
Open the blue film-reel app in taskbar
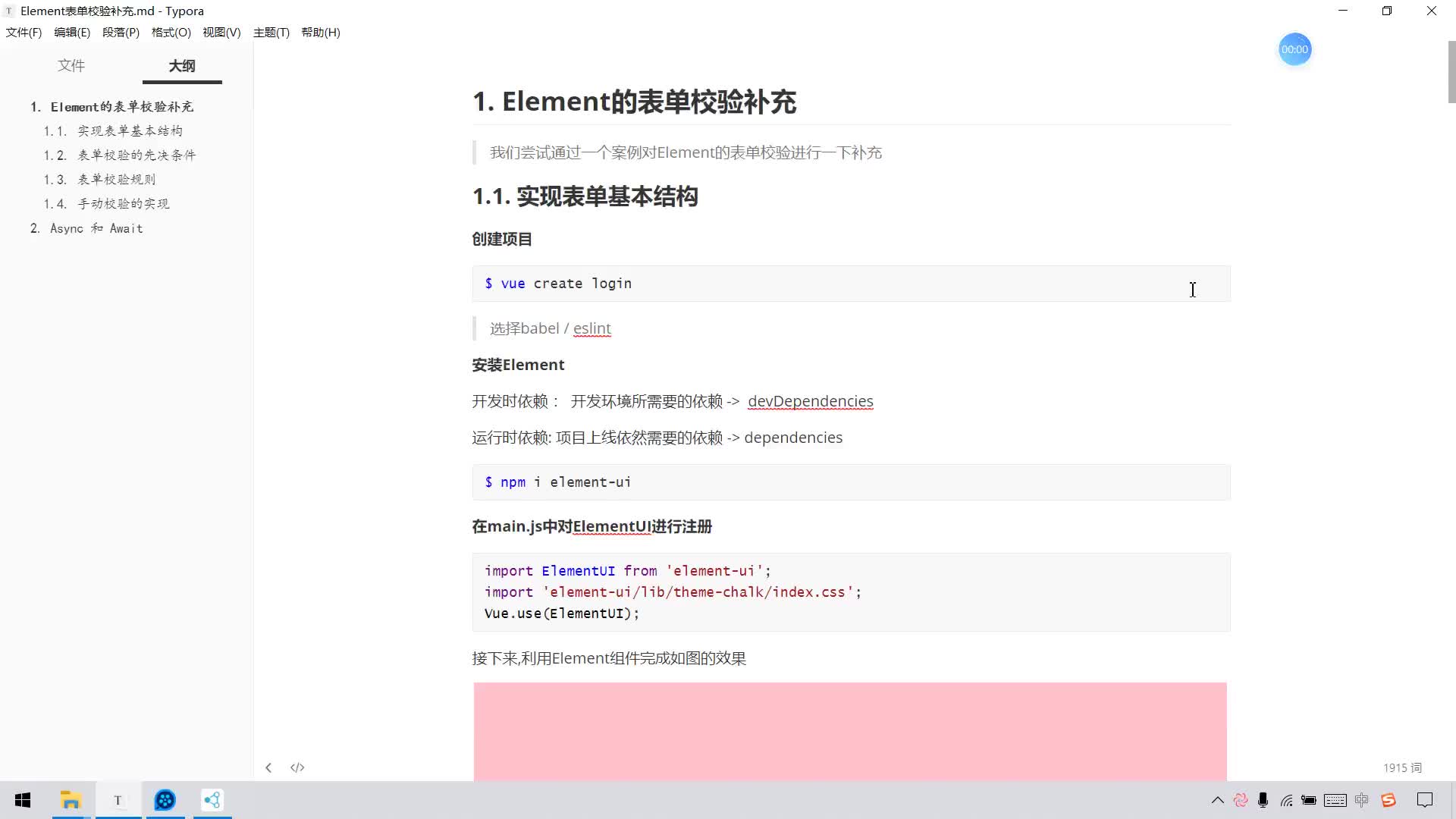tap(165, 800)
